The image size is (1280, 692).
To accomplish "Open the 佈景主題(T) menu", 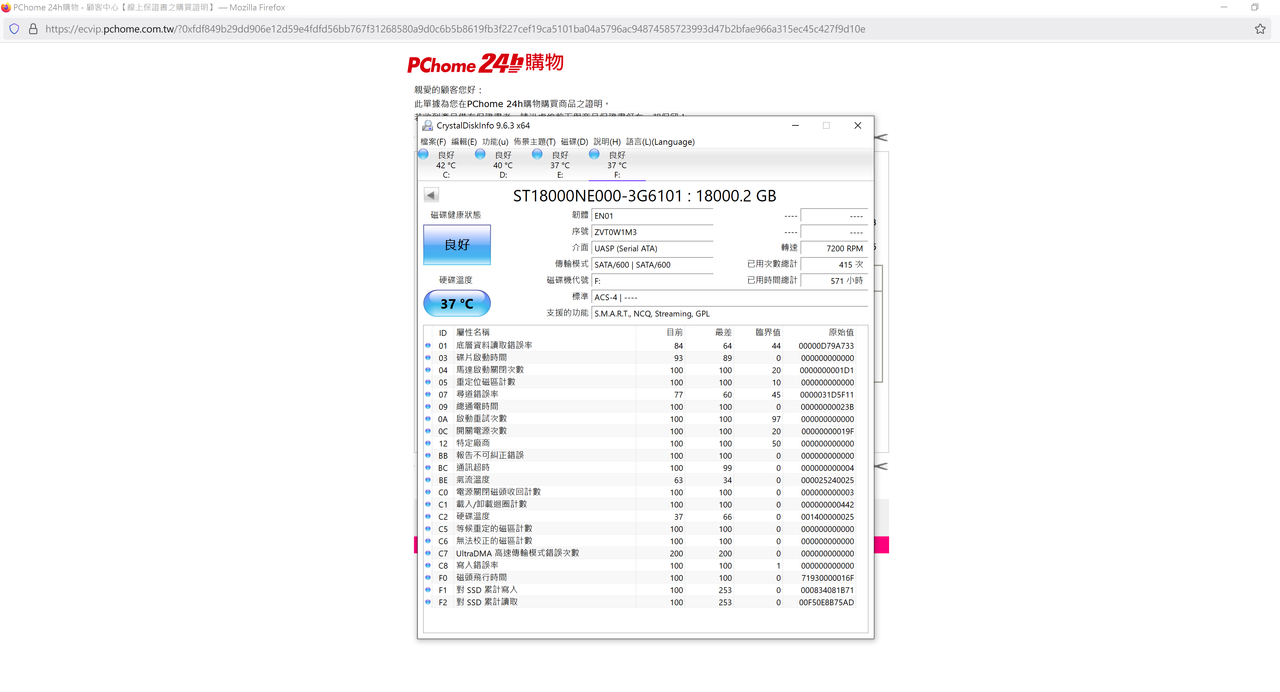I will (535, 142).
